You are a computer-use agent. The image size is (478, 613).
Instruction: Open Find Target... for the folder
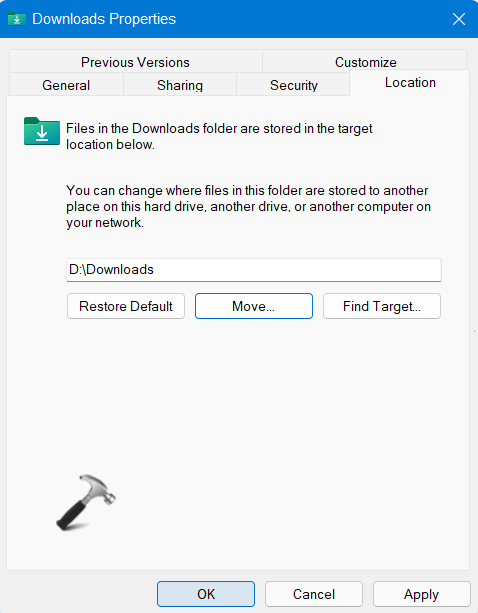coord(382,306)
